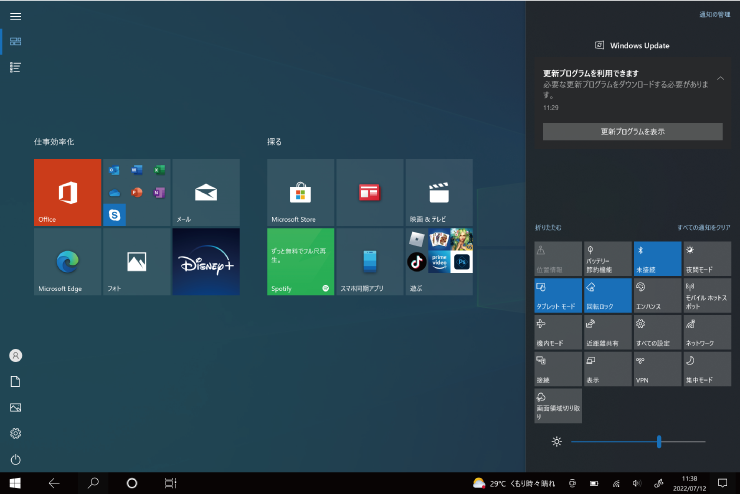Switch to all apps list view
740x495 pixels.
coord(16,67)
